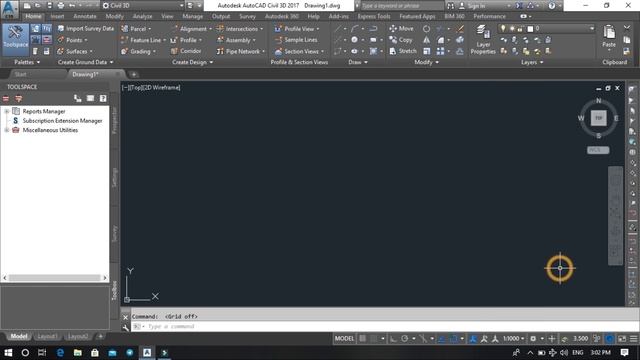The image size is (640, 360).
Task: Click the Corridor tool
Action: click(186, 51)
